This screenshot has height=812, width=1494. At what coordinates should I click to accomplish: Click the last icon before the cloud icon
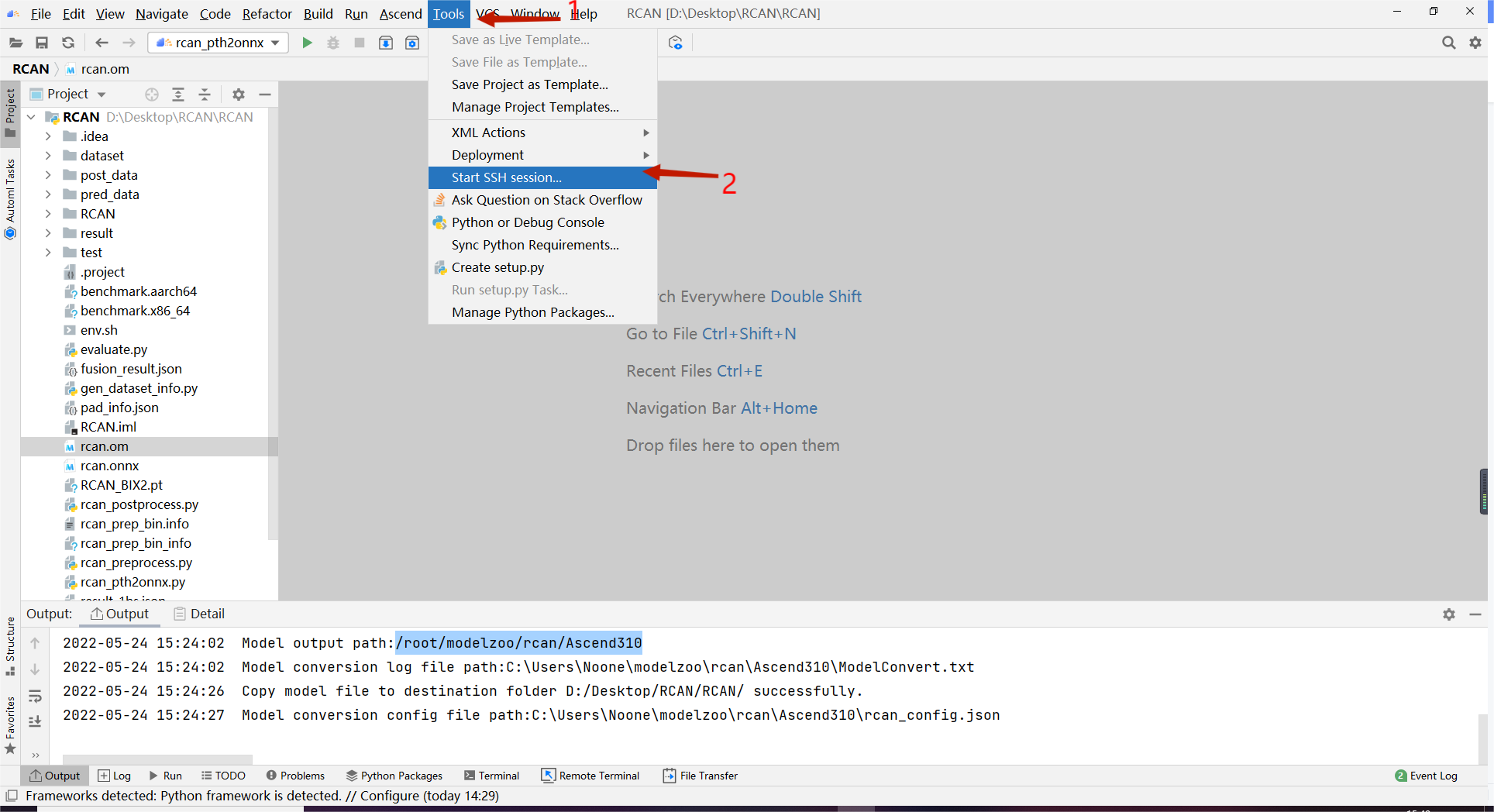click(x=412, y=43)
